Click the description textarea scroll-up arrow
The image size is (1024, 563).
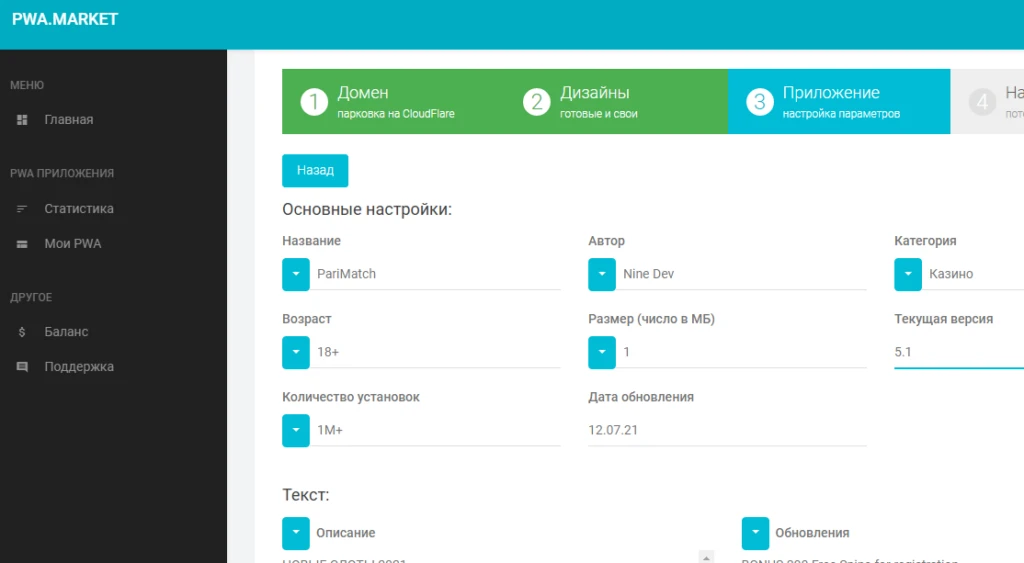[x=706, y=557]
